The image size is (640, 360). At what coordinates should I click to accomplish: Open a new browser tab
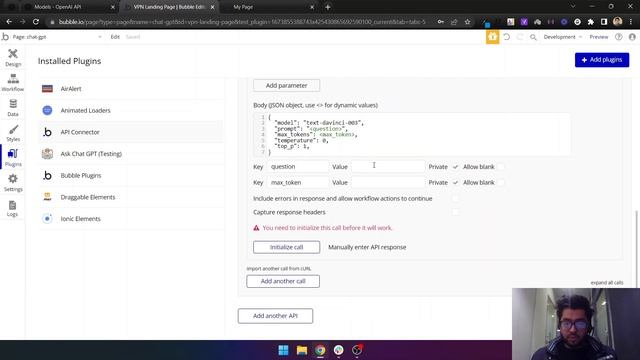click(328, 7)
